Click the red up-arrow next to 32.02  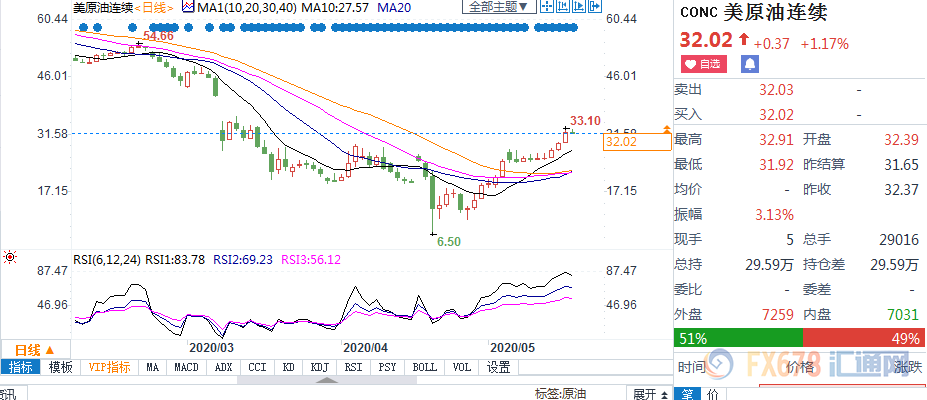tap(743, 41)
